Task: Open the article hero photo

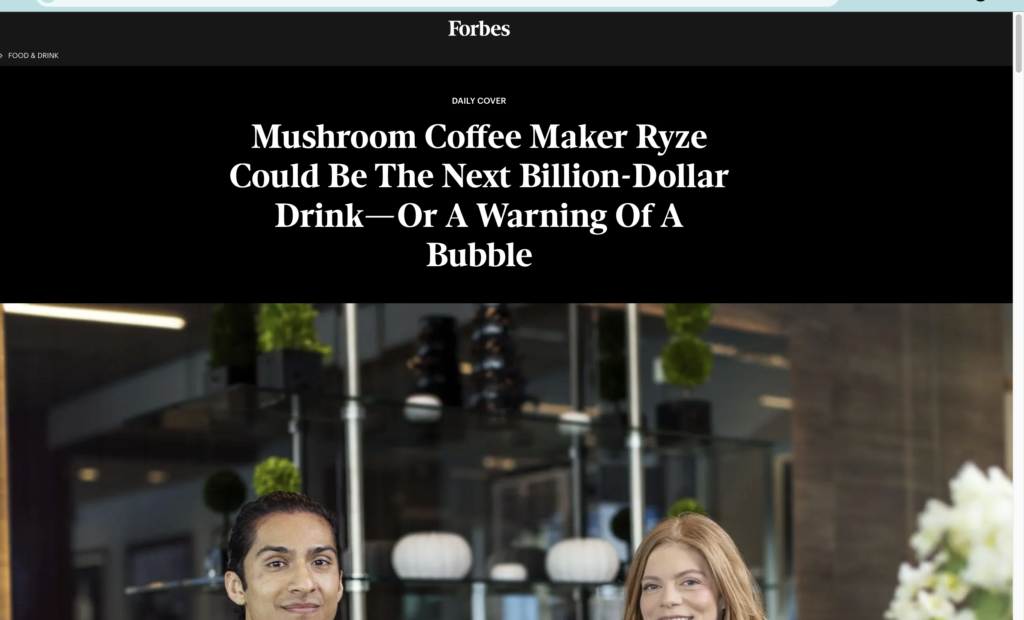Action: click(x=506, y=461)
